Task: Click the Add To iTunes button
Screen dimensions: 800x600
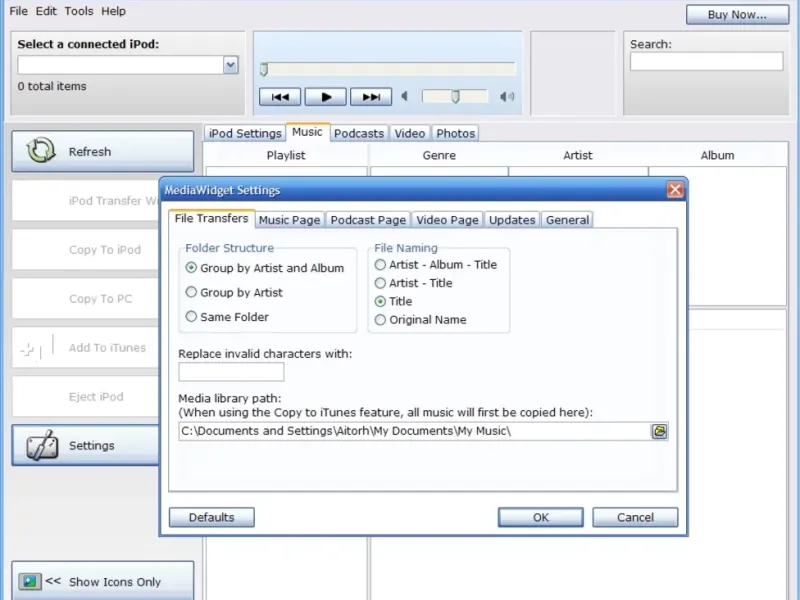Action: pos(86,347)
